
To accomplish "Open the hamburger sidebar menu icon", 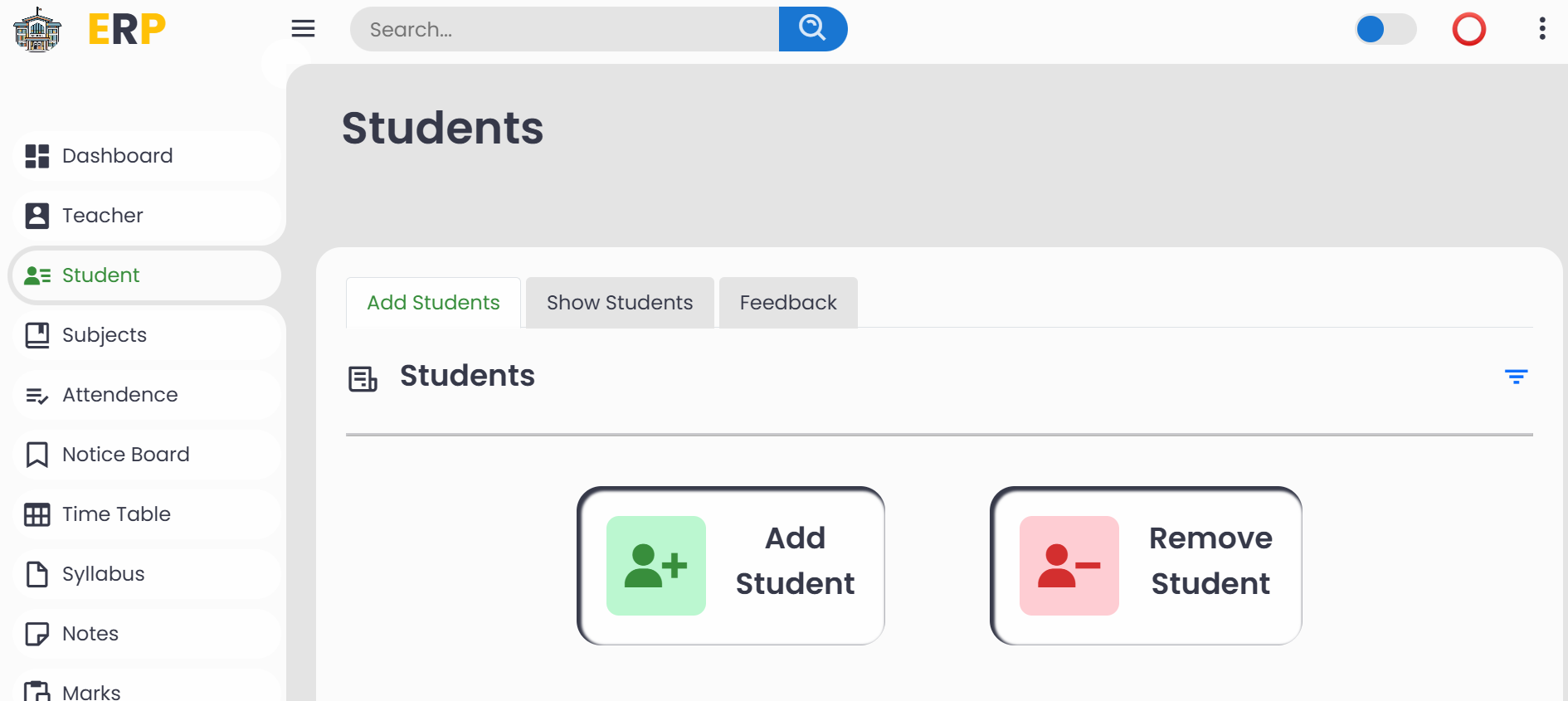I will tap(303, 29).
